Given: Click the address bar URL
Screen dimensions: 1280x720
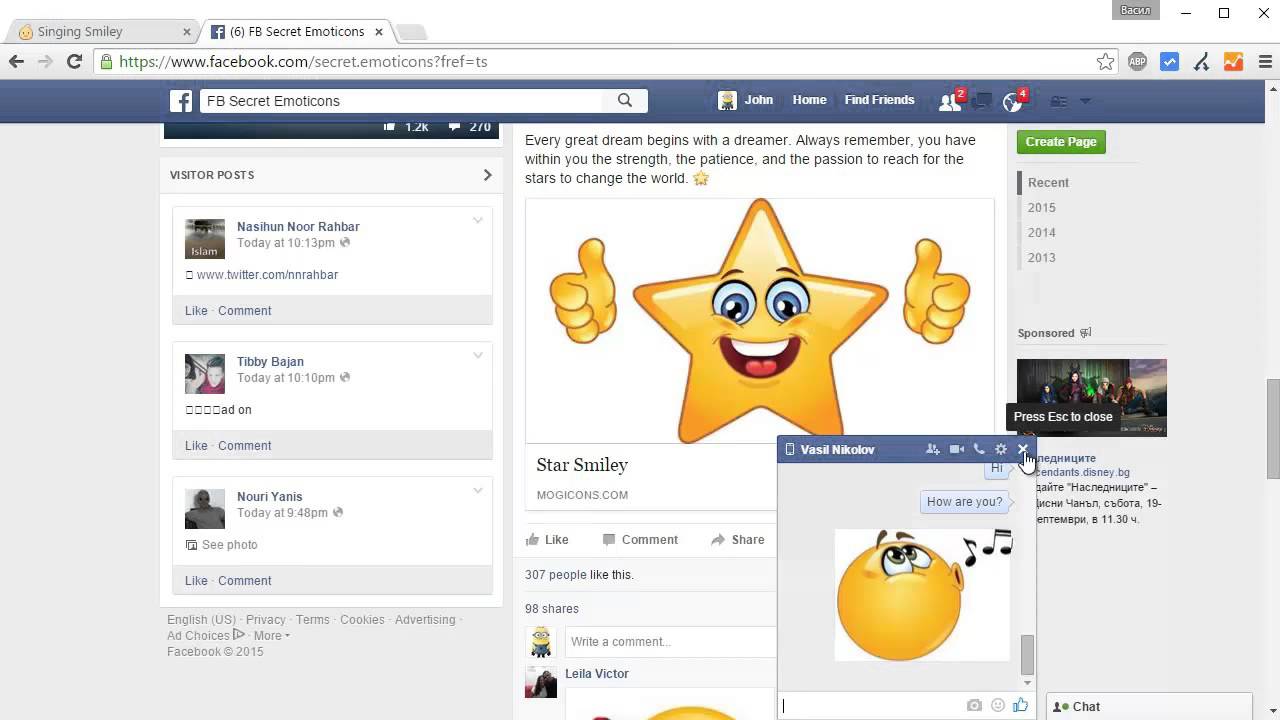Looking at the screenshot, I should coord(303,62).
